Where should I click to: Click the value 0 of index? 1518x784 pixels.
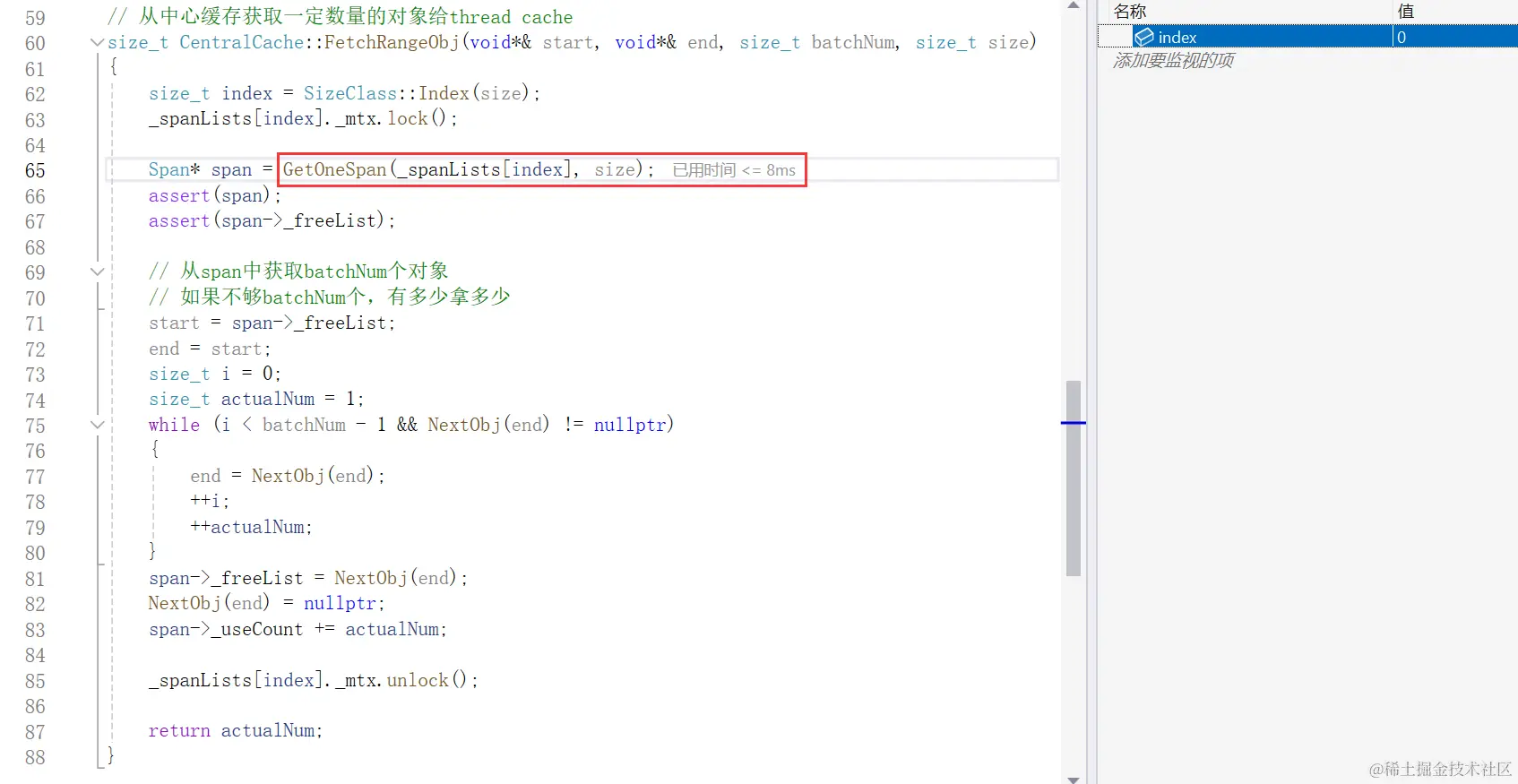(1402, 37)
